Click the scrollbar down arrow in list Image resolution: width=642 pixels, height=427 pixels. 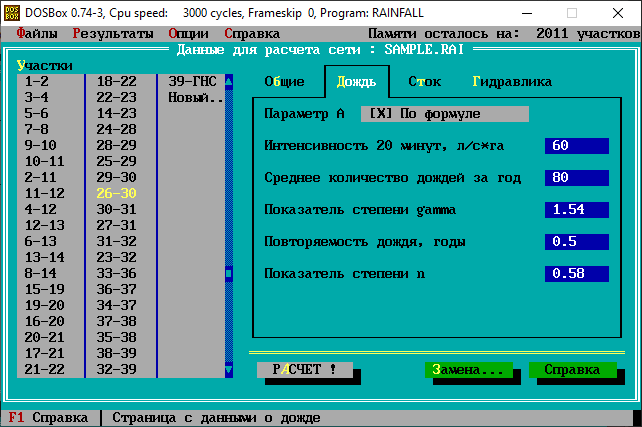point(228,369)
